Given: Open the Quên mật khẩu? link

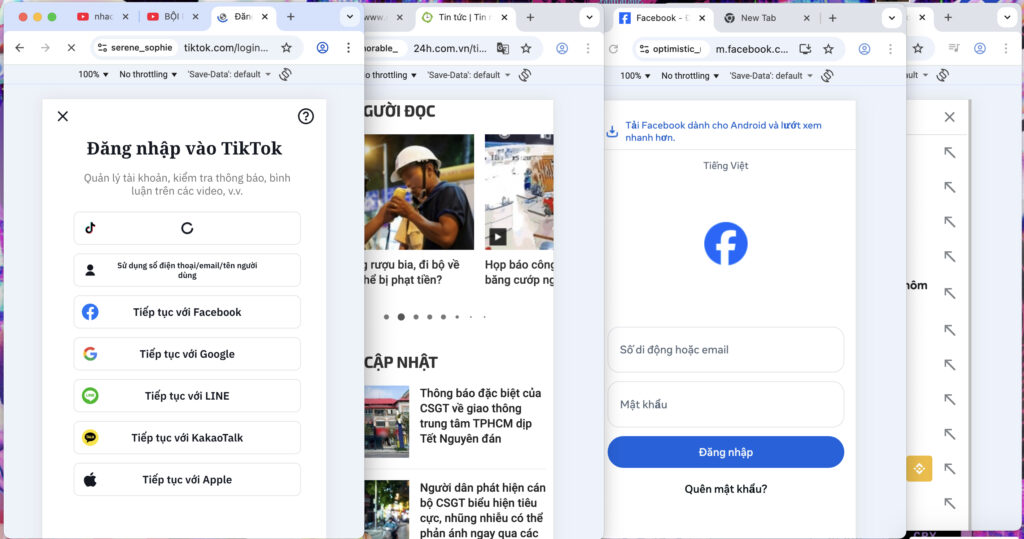Looking at the screenshot, I should (x=725, y=489).
